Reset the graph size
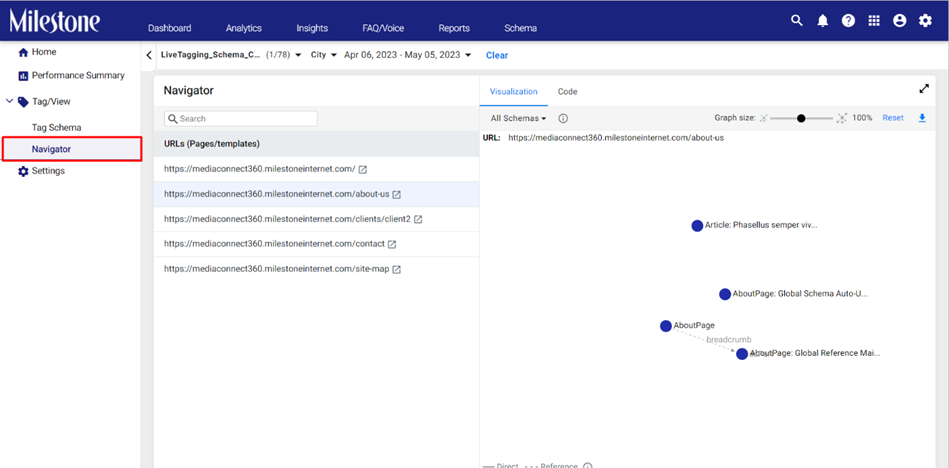This screenshot has height=468, width=949. tap(893, 118)
